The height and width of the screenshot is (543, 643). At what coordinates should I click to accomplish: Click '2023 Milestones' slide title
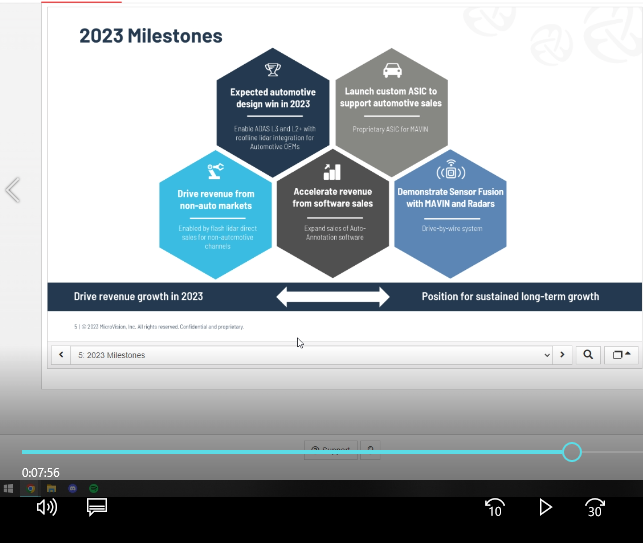150,36
